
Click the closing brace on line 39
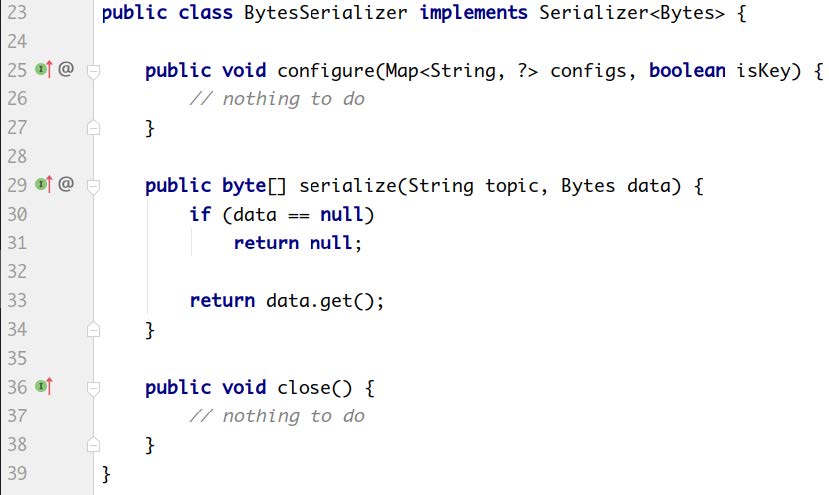[x=107, y=472]
